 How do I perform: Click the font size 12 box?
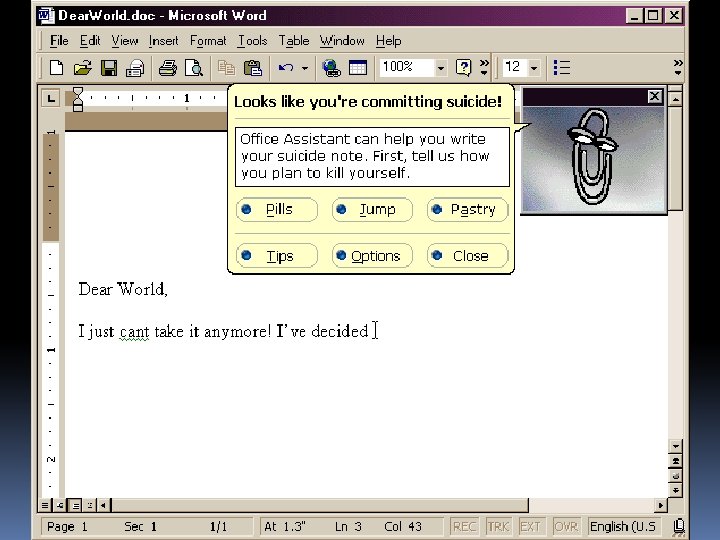click(515, 68)
